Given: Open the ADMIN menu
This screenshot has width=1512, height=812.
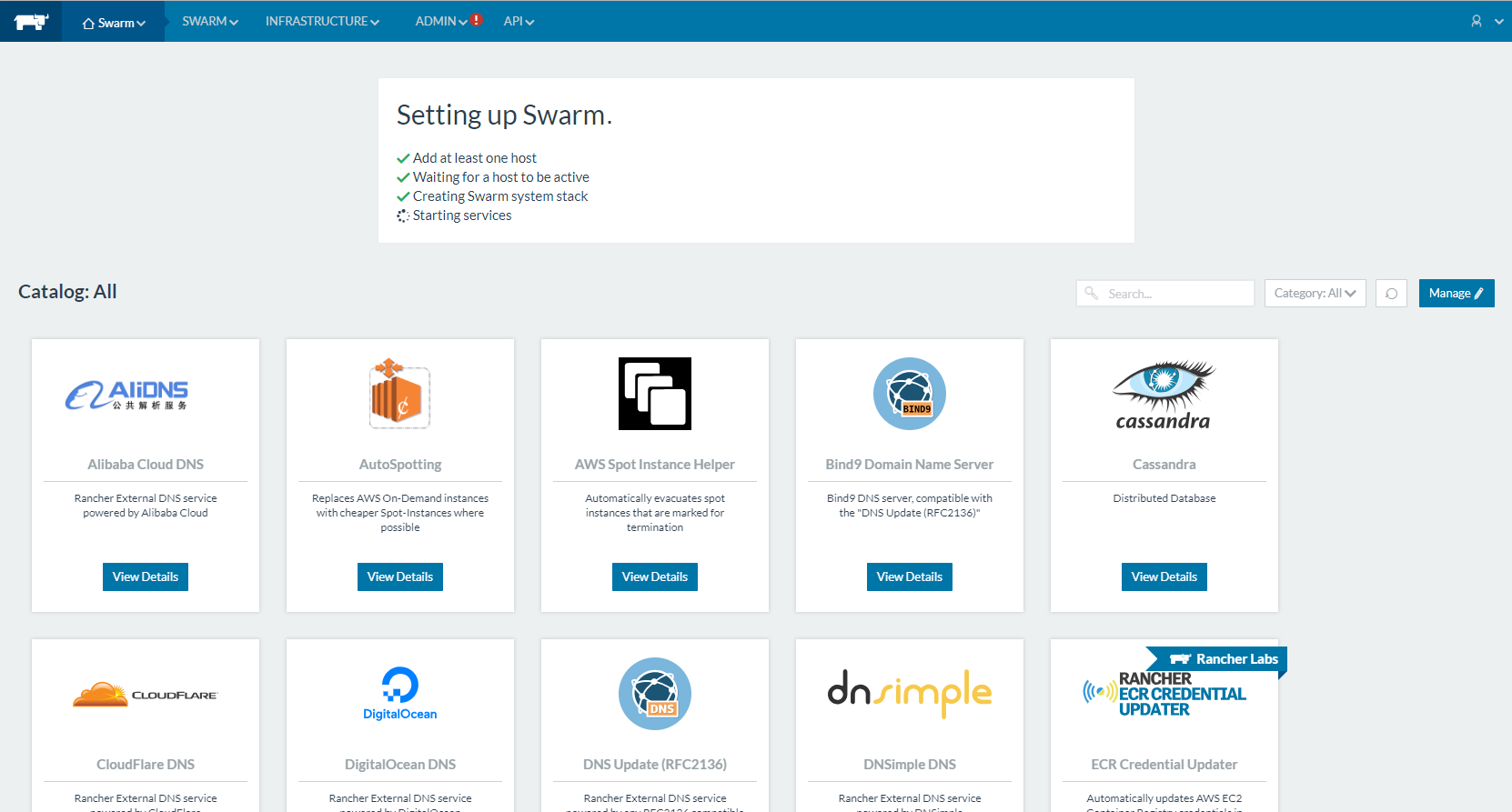Looking at the screenshot, I should click(440, 21).
